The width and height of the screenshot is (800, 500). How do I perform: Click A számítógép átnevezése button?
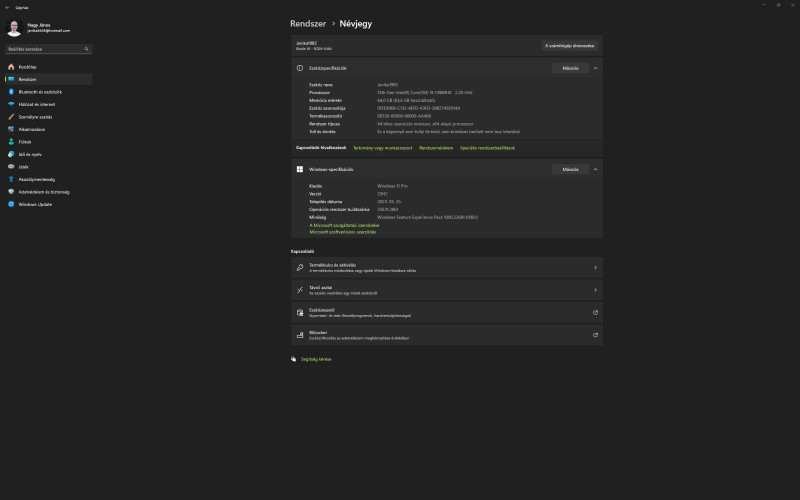tap(569, 45)
